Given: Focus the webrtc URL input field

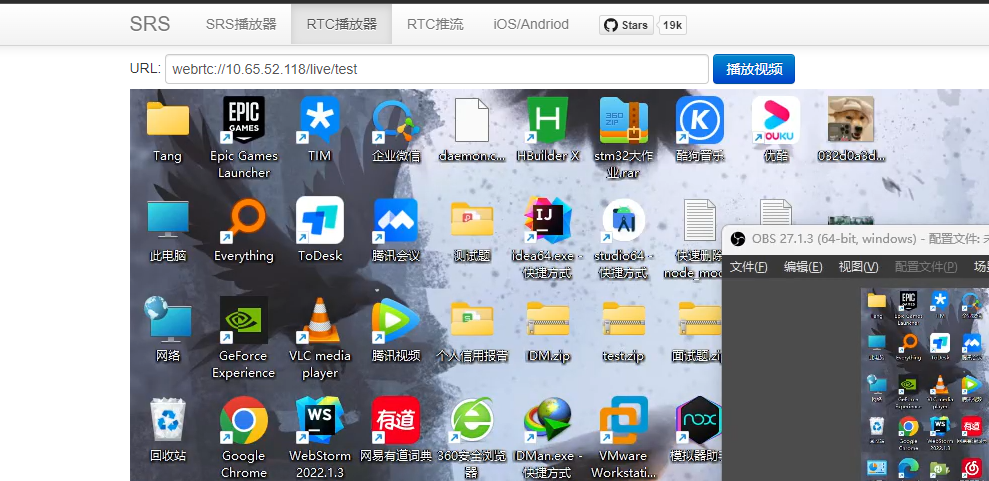Looking at the screenshot, I should tap(436, 69).
